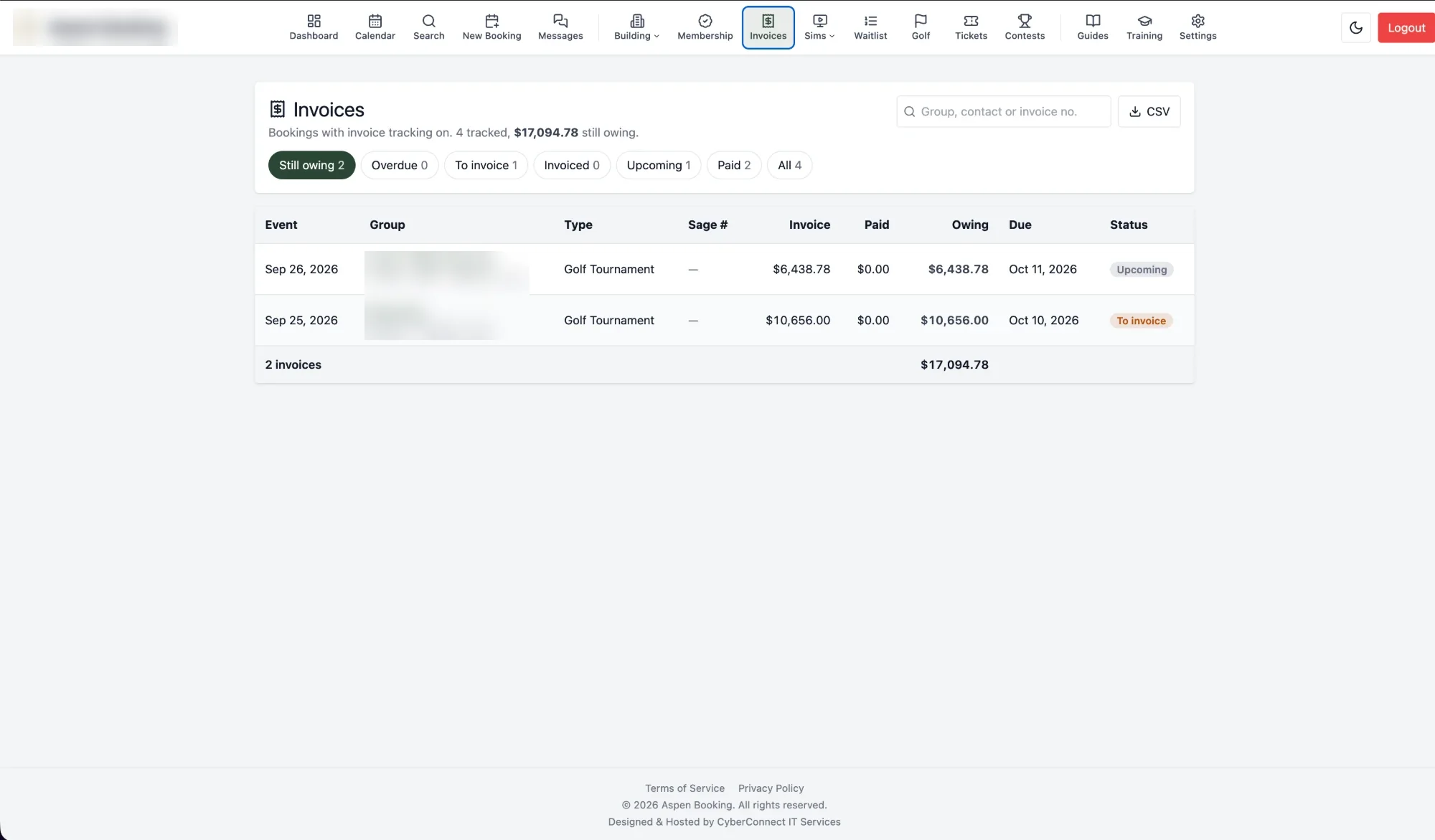Click the Owing column header

(970, 225)
